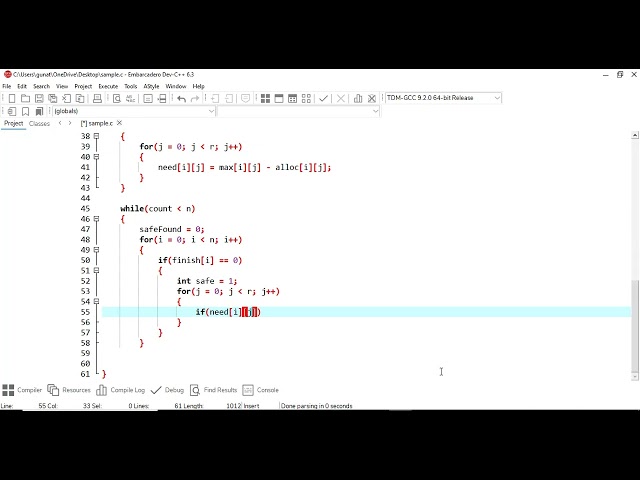
Task: Click the Delete profiling information icon
Action: [x=371, y=98]
